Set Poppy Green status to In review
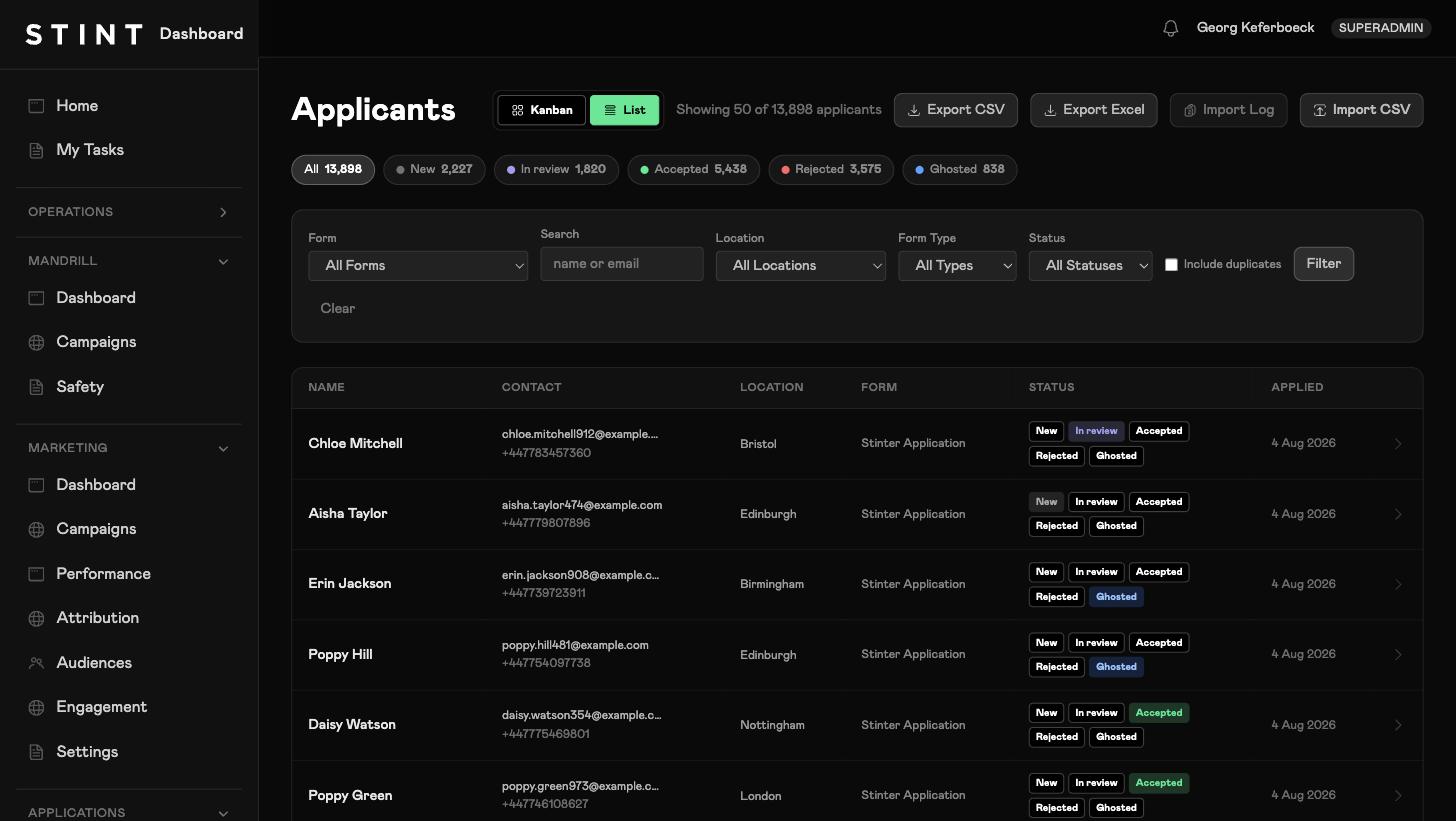The height and width of the screenshot is (821, 1456). 1096,783
